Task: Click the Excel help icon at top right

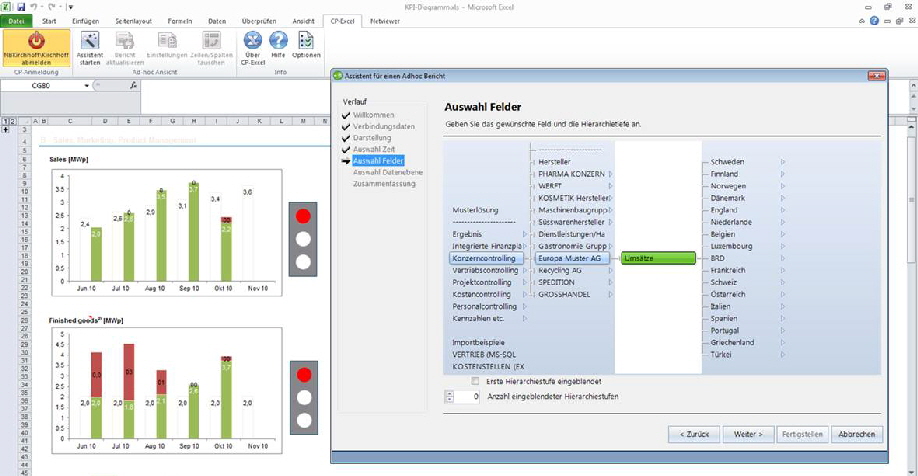Action: tap(874, 21)
